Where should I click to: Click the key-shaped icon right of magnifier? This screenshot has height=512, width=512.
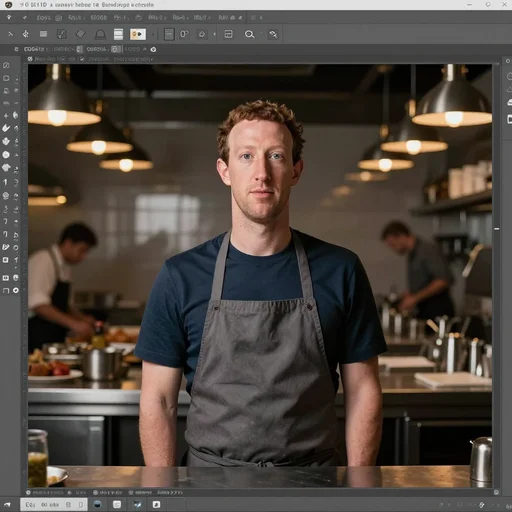coord(273,34)
